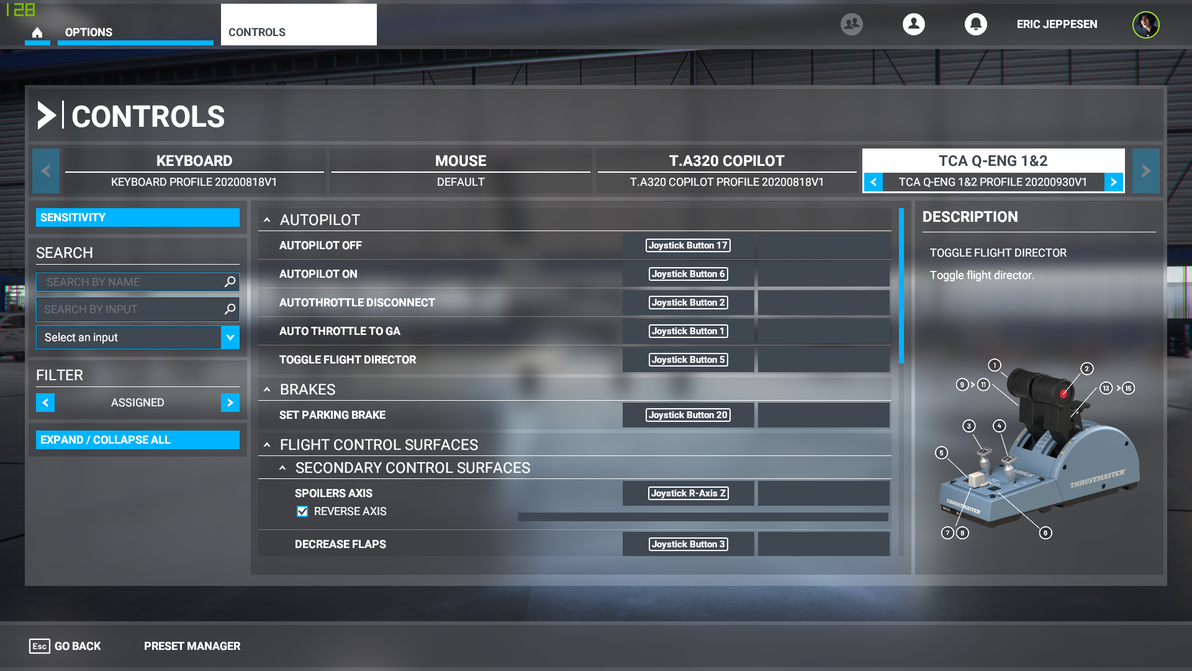Select the TCA Q-ENG 1&2 device tab
This screenshot has height=671, width=1192.
click(993, 161)
